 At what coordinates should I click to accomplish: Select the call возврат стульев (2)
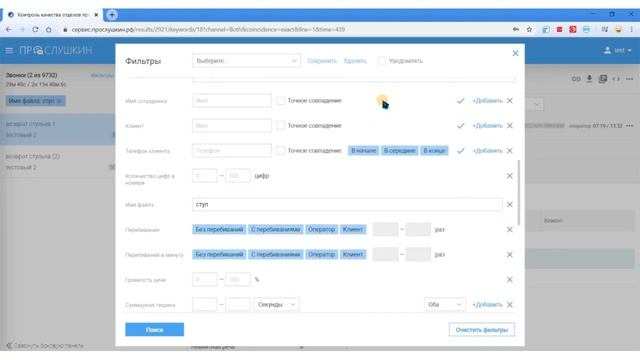[x=58, y=162]
